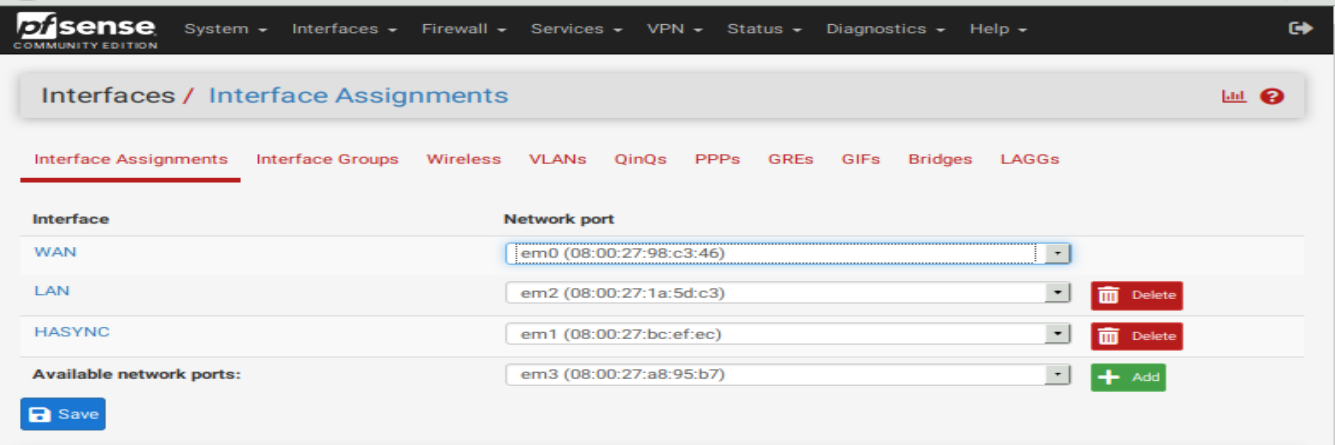The height and width of the screenshot is (445, 1335).
Task: Open the Firewall menu
Action: [464, 29]
